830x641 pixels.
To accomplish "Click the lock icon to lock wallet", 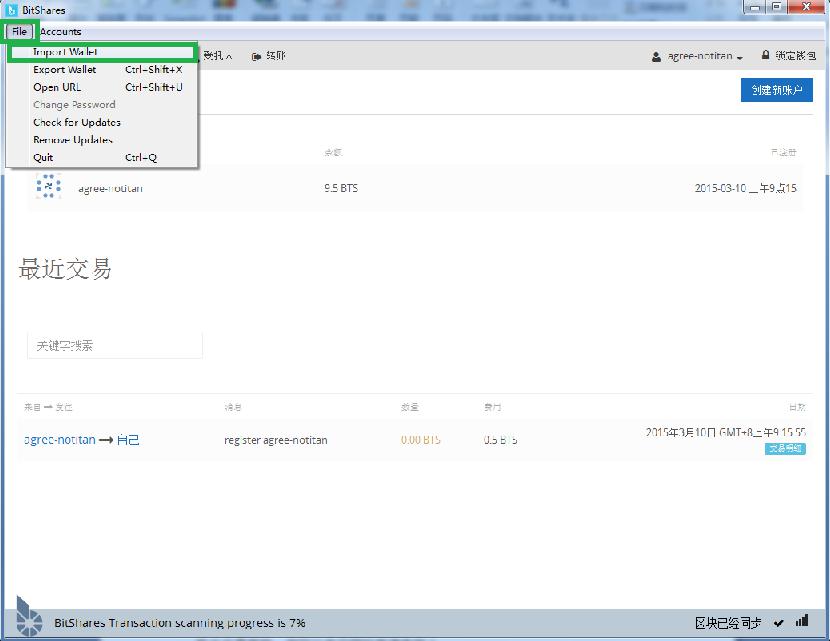I will click(x=766, y=56).
